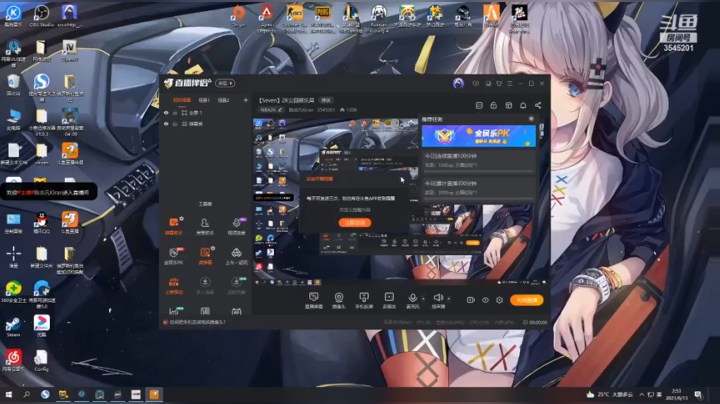Open the Apex Legends desktop shortcut
This screenshot has height=404, width=720.
266,17
